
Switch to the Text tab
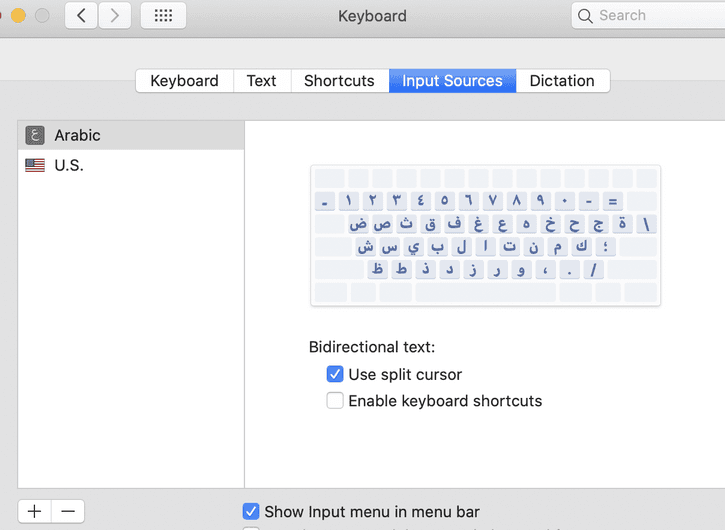click(x=261, y=81)
